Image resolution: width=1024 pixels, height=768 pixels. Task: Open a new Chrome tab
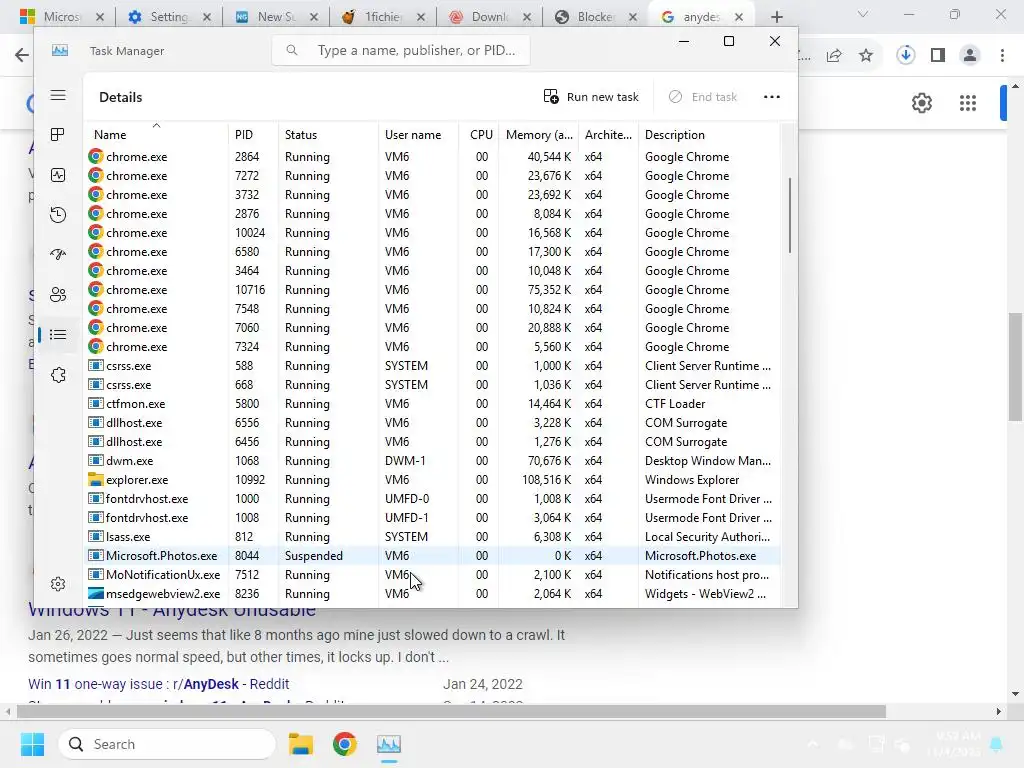776,17
